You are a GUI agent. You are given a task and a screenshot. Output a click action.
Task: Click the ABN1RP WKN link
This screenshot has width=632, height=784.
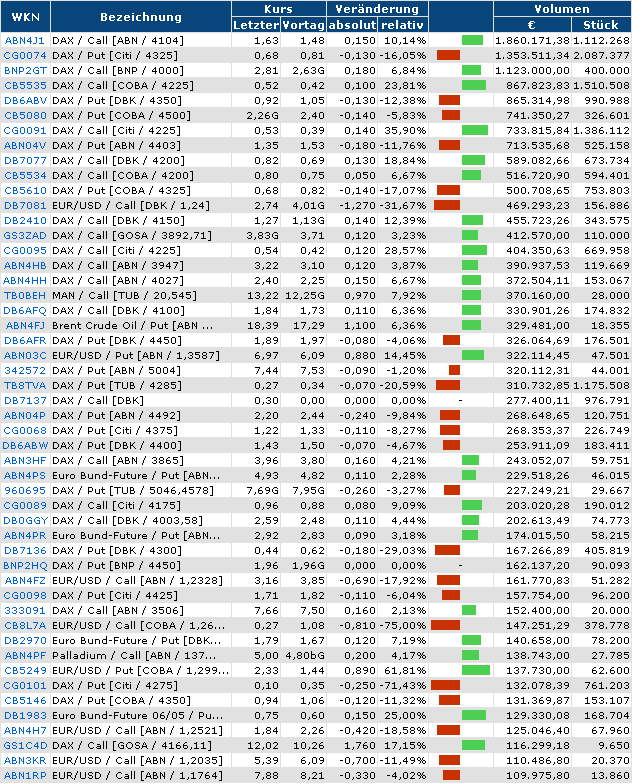(x=24, y=776)
